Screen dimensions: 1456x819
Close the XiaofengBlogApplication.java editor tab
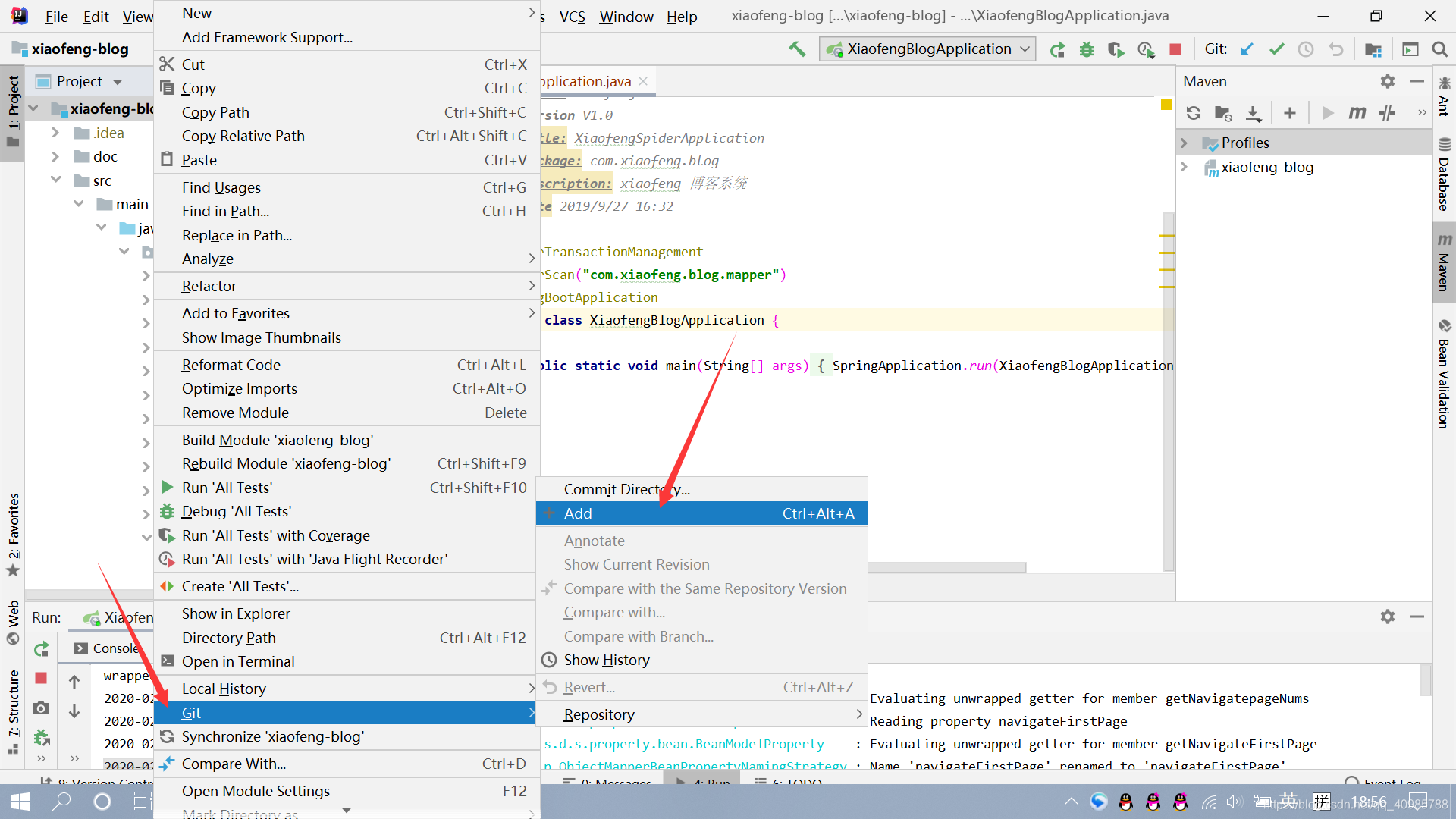(643, 81)
